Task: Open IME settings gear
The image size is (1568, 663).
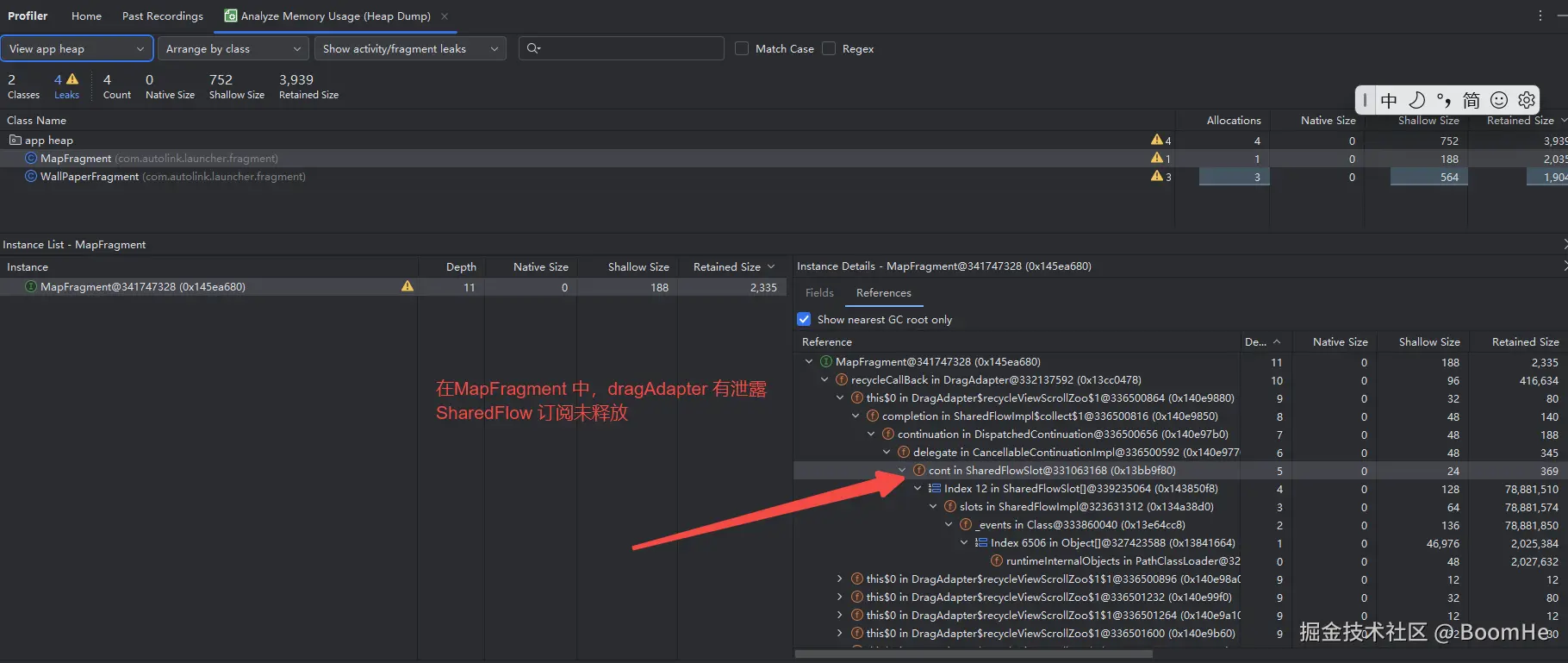Action: 1527,101
